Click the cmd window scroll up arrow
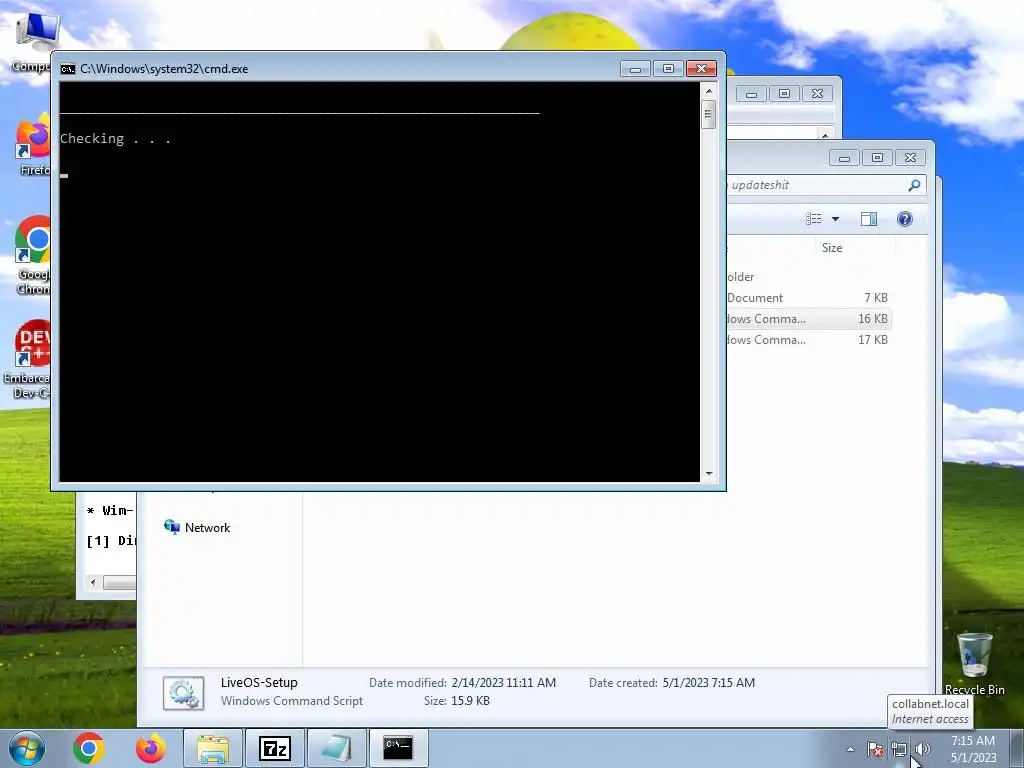1024x768 pixels. pyautogui.click(x=709, y=91)
